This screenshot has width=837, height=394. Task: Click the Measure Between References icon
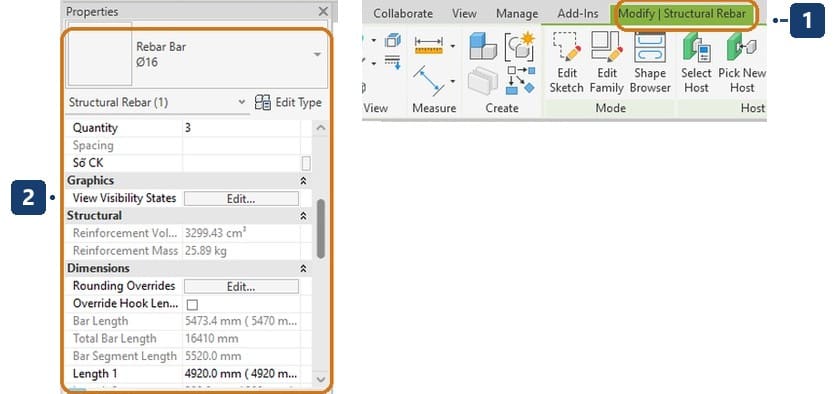click(x=429, y=81)
